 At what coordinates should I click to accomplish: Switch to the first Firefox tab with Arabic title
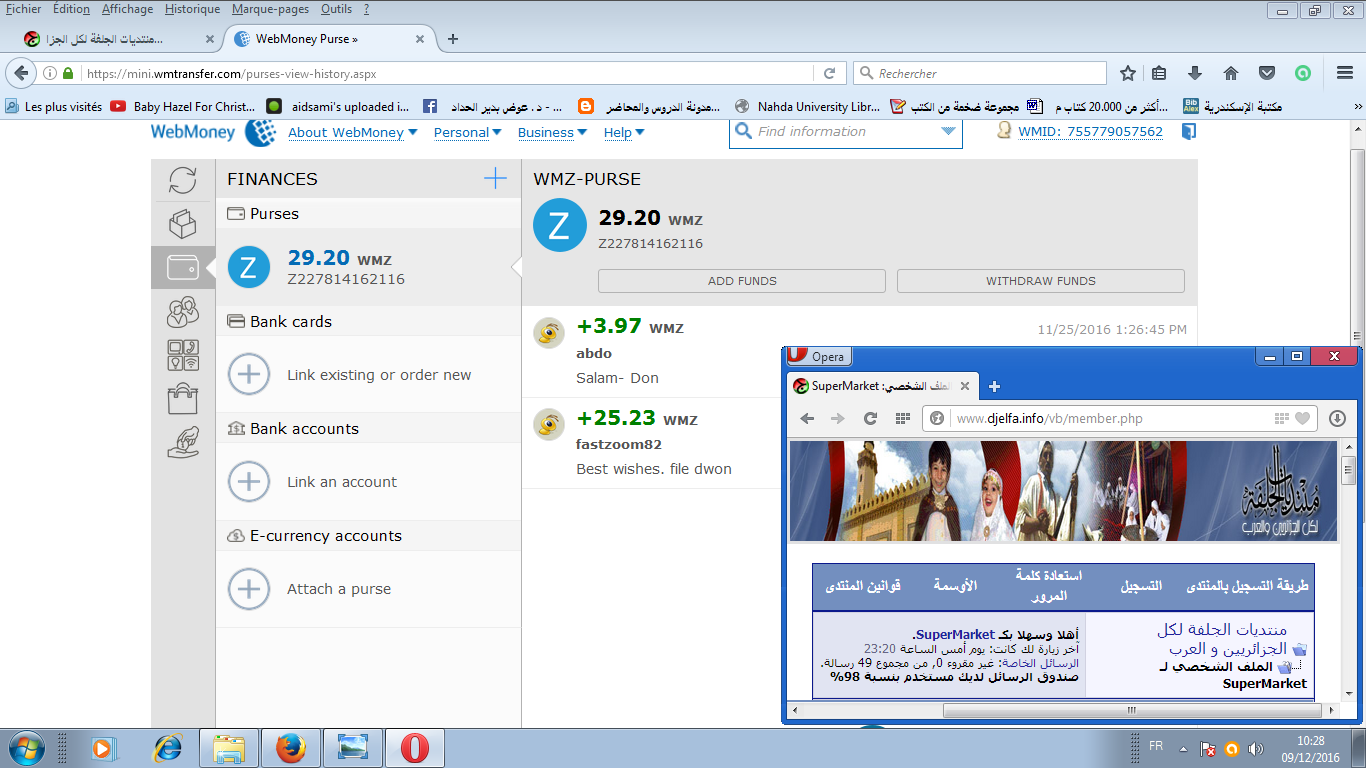coord(120,39)
